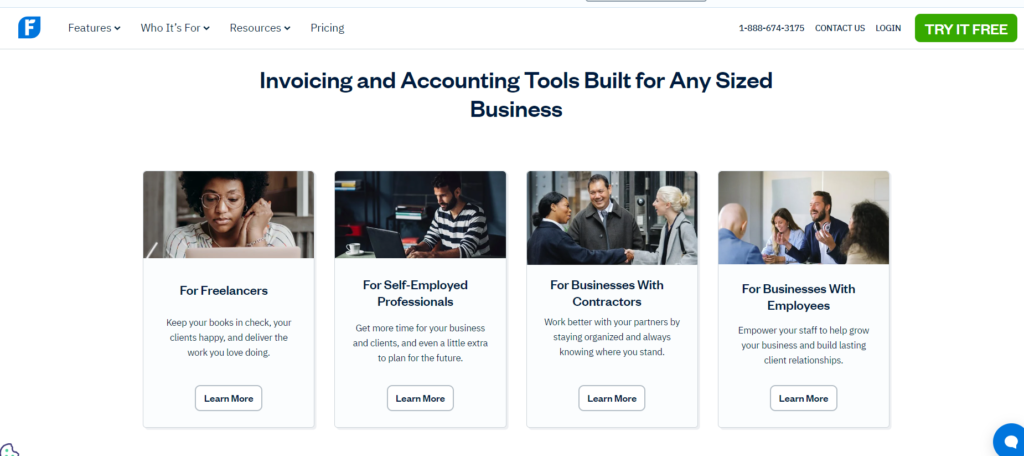Click Learn More for Businesses With Employees
Screen dimensions: 1024x456
coord(803,398)
